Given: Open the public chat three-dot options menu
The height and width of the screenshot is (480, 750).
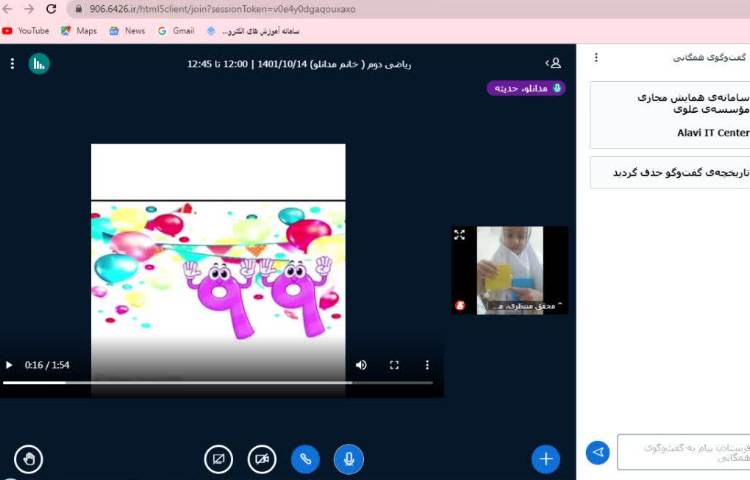Looking at the screenshot, I should [596, 58].
